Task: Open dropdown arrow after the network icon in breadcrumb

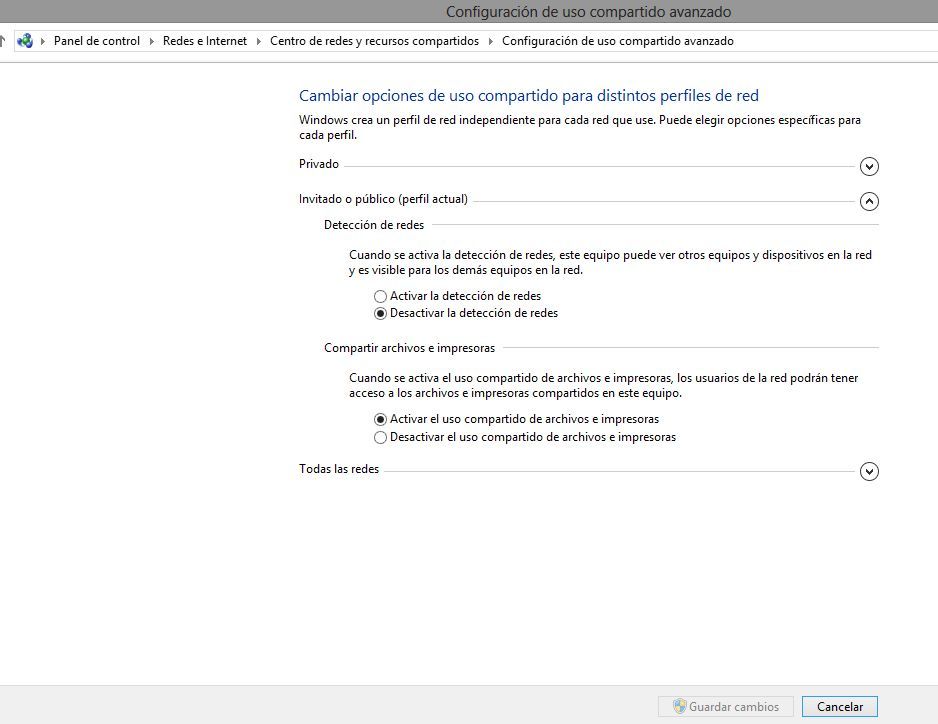Action: coord(42,41)
